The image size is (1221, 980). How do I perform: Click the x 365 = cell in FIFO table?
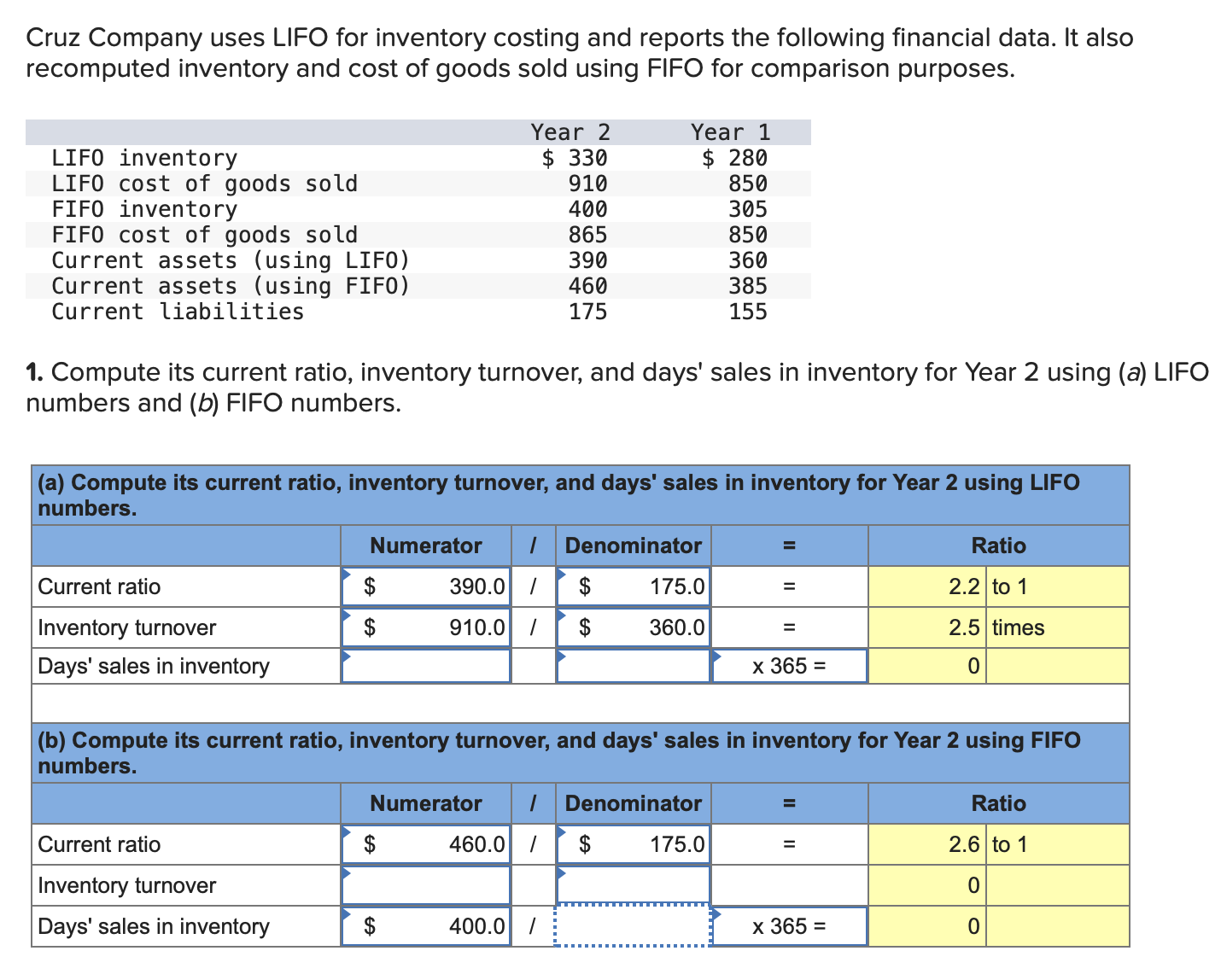(789, 925)
